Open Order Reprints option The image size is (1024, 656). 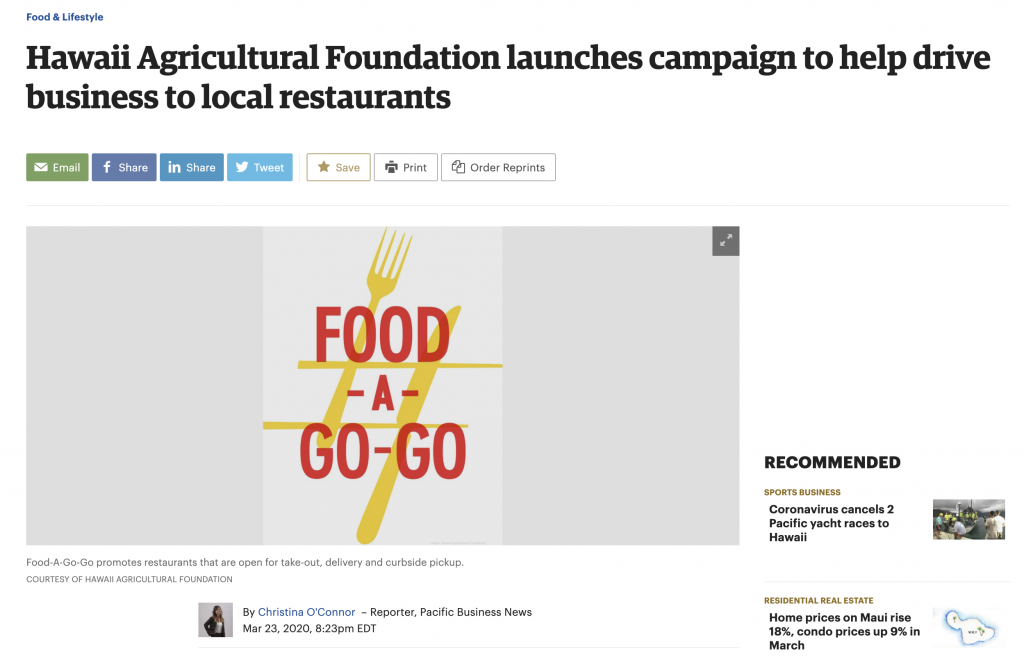(498, 167)
